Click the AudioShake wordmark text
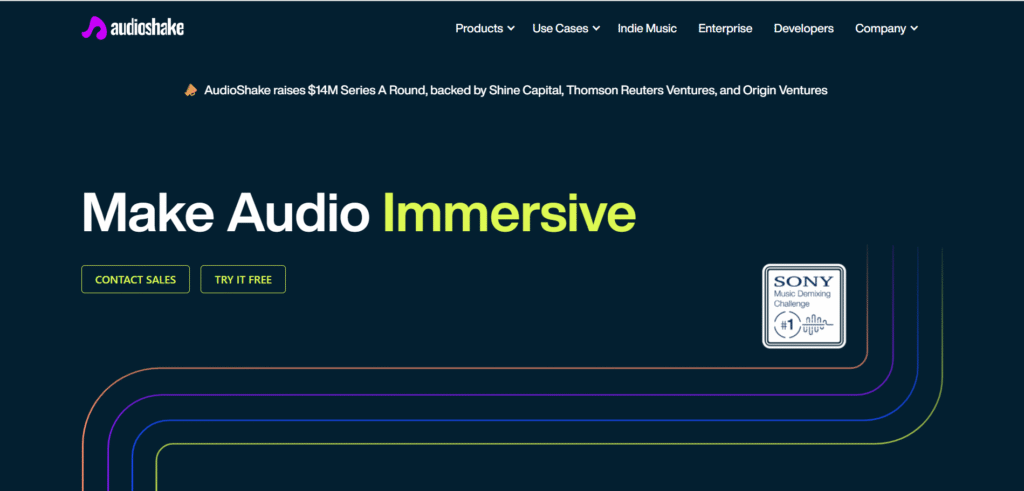The width and height of the screenshot is (1024, 491). [146, 28]
